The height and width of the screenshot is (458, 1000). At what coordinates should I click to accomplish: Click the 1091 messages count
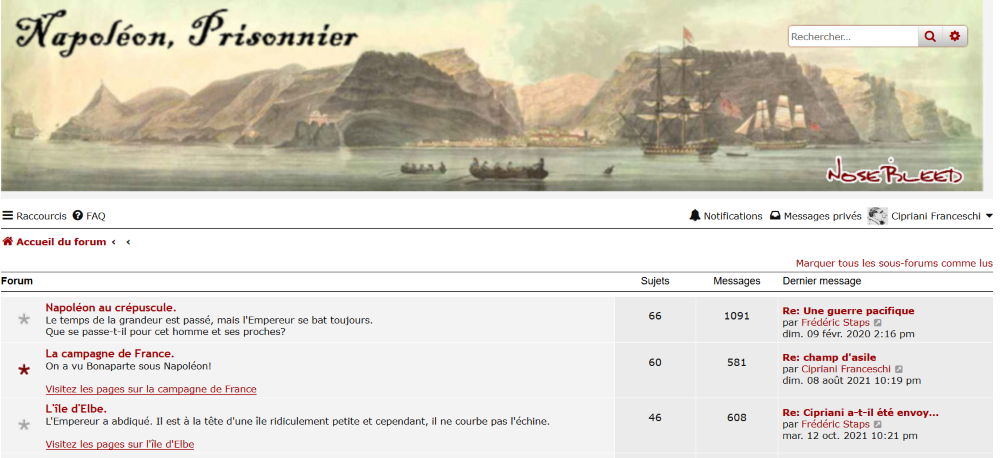(x=737, y=316)
